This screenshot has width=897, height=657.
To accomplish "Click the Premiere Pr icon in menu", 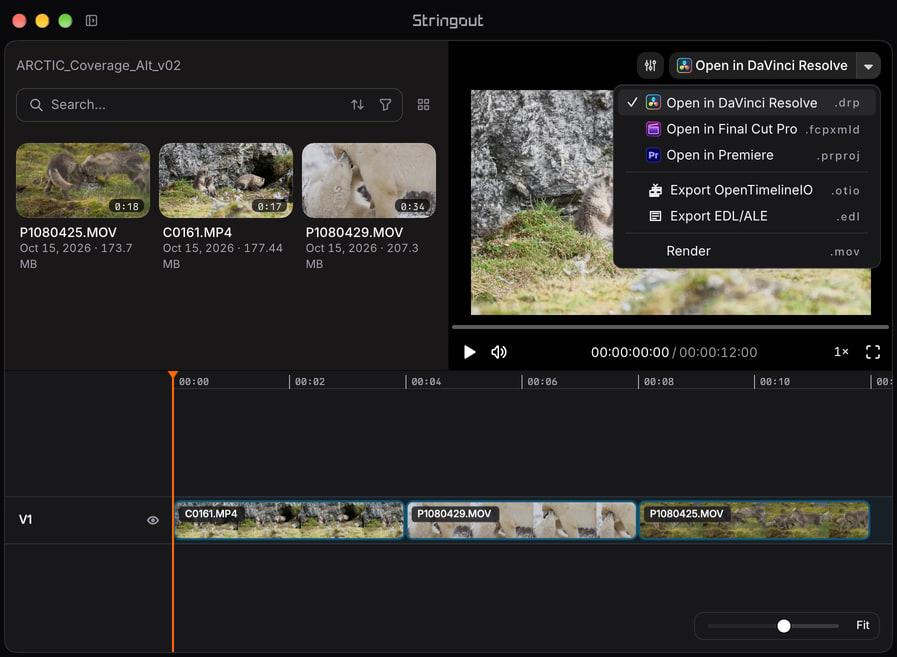I will pyautogui.click(x=653, y=155).
